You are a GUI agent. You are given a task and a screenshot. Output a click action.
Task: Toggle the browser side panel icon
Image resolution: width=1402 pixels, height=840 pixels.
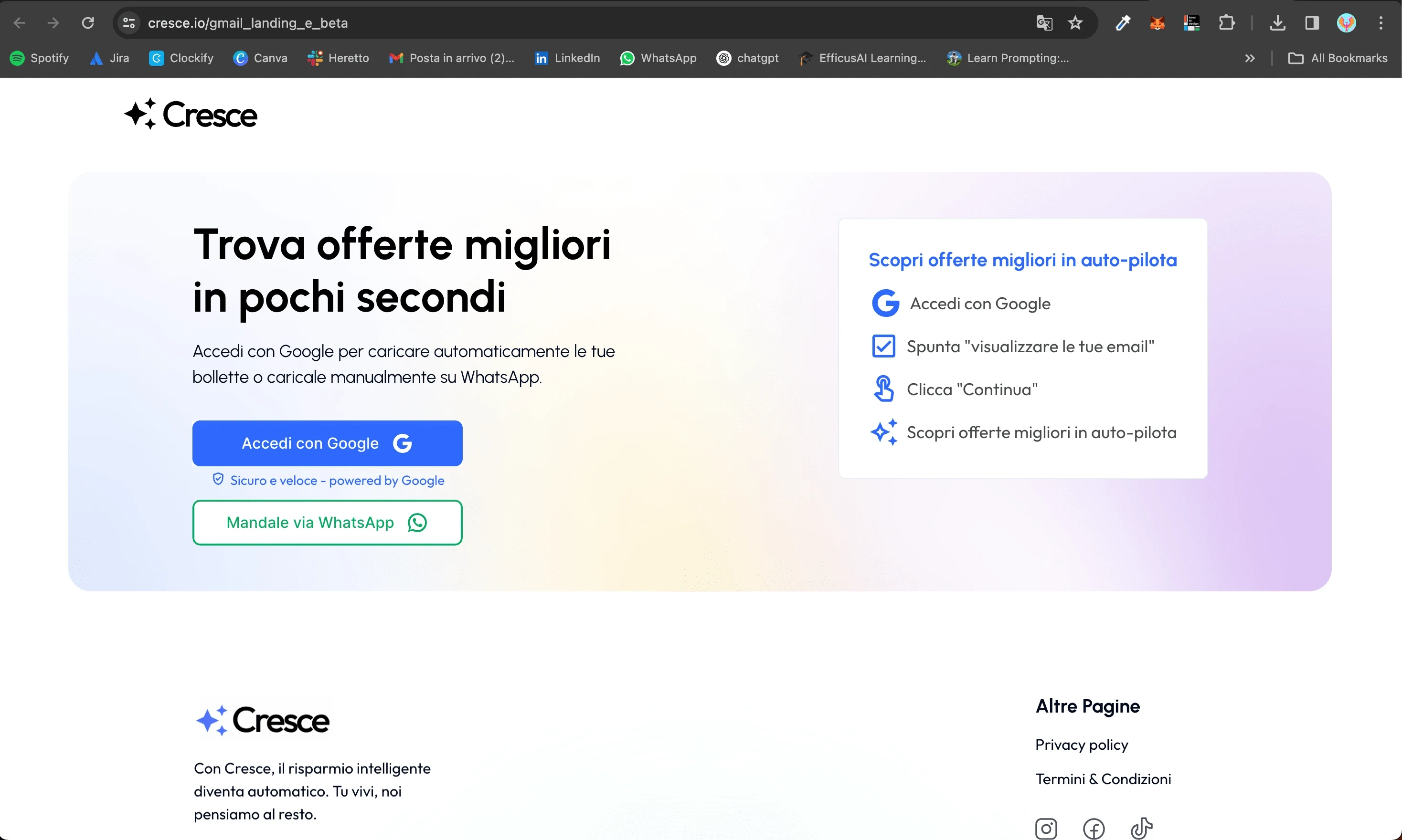[x=1312, y=23]
